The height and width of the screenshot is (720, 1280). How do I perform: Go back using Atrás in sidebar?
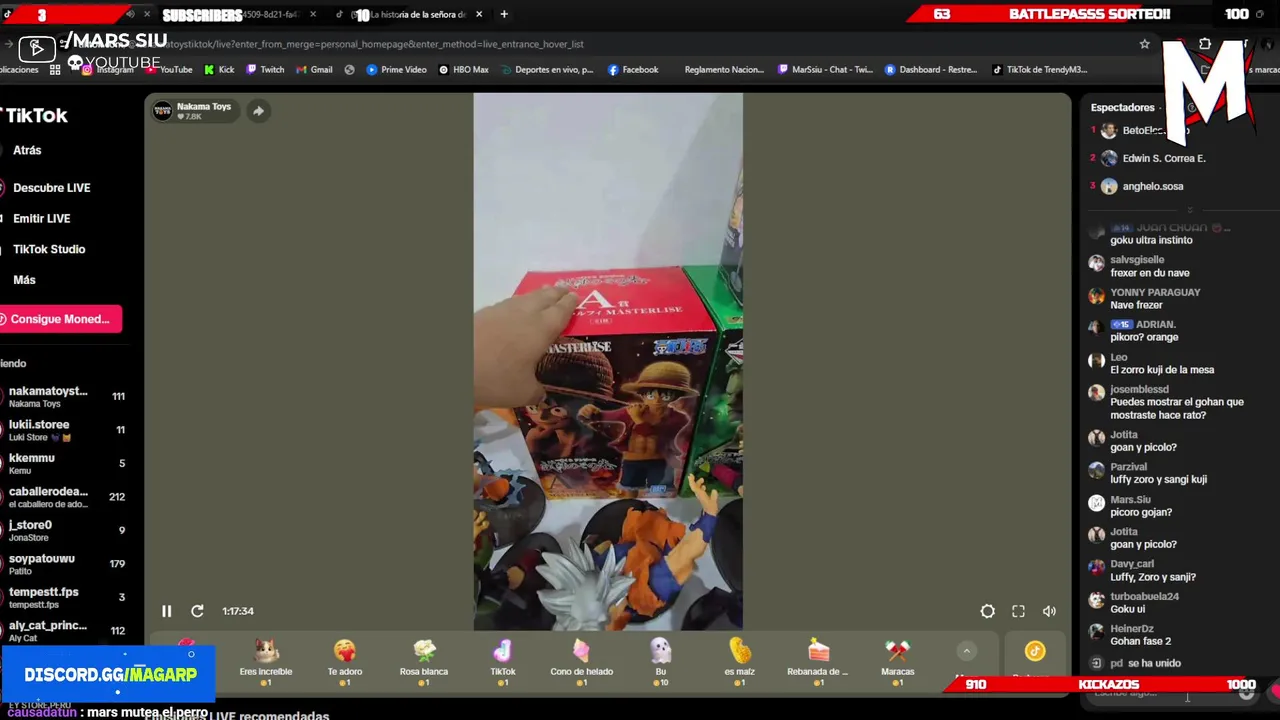click(x=27, y=150)
